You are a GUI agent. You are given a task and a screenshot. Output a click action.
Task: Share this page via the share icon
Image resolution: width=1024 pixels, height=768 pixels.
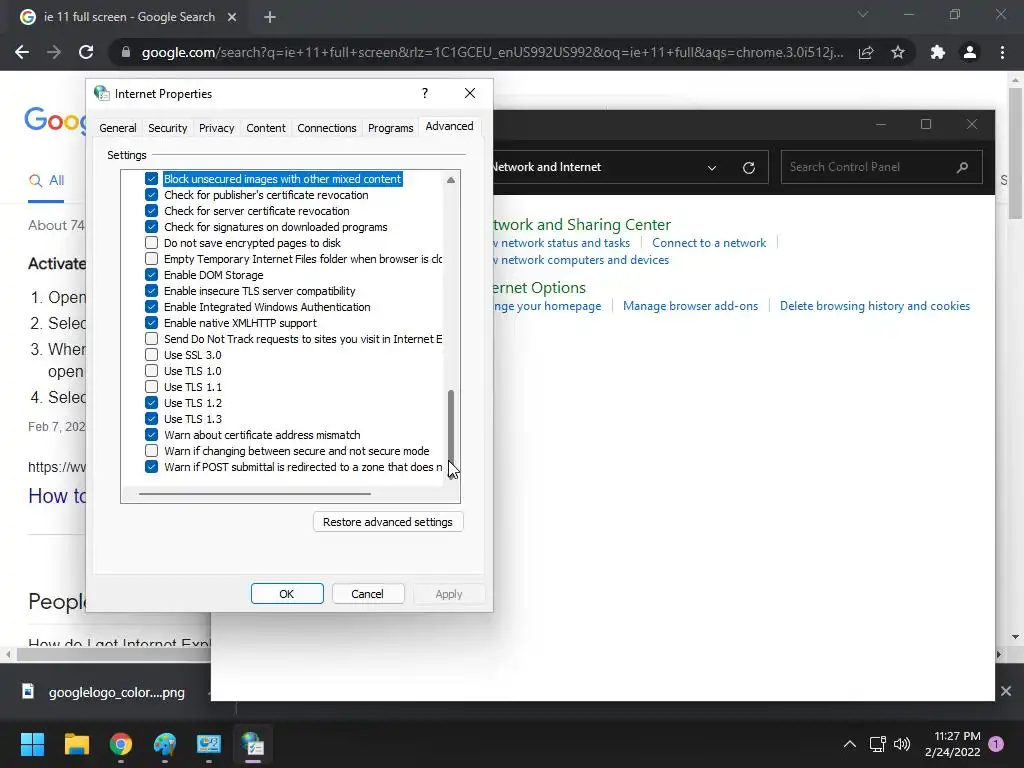[x=866, y=52]
